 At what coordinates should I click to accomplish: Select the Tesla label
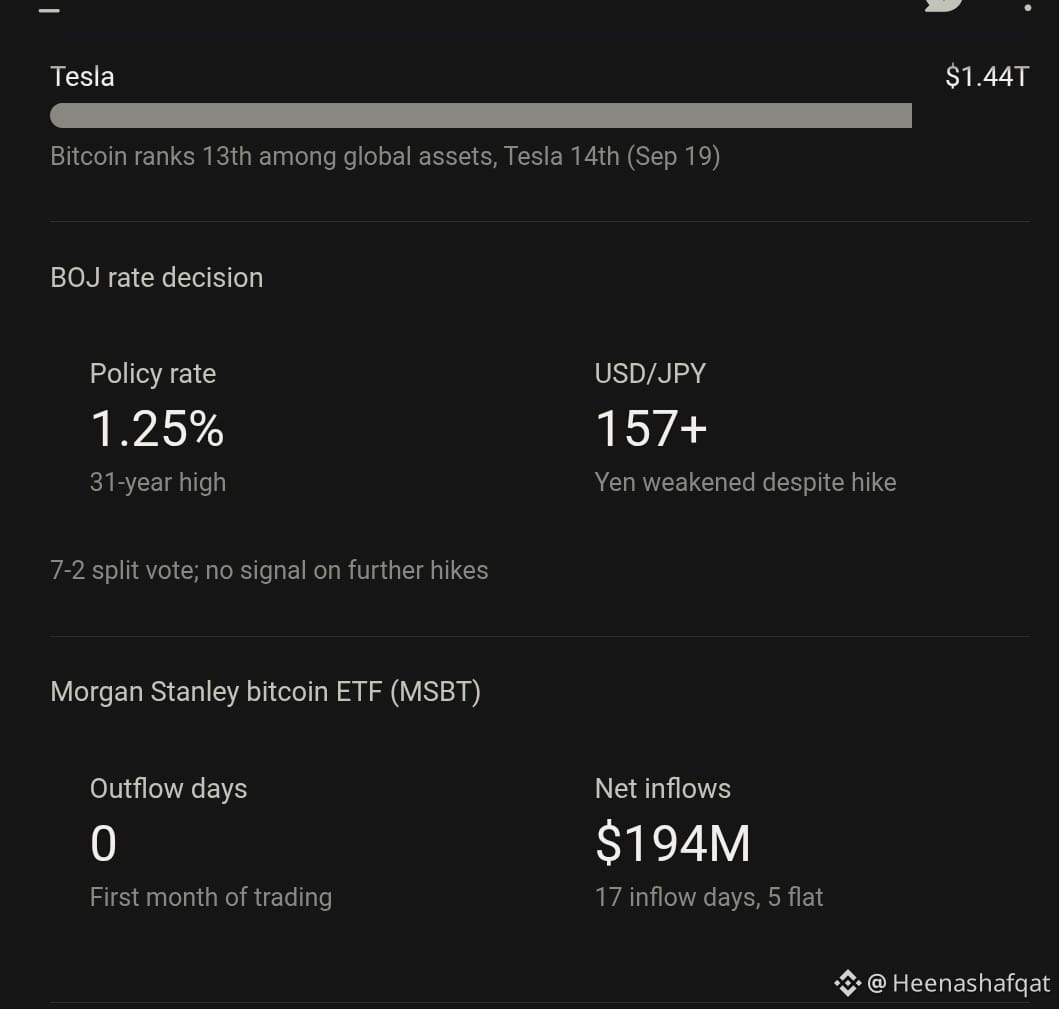[82, 77]
